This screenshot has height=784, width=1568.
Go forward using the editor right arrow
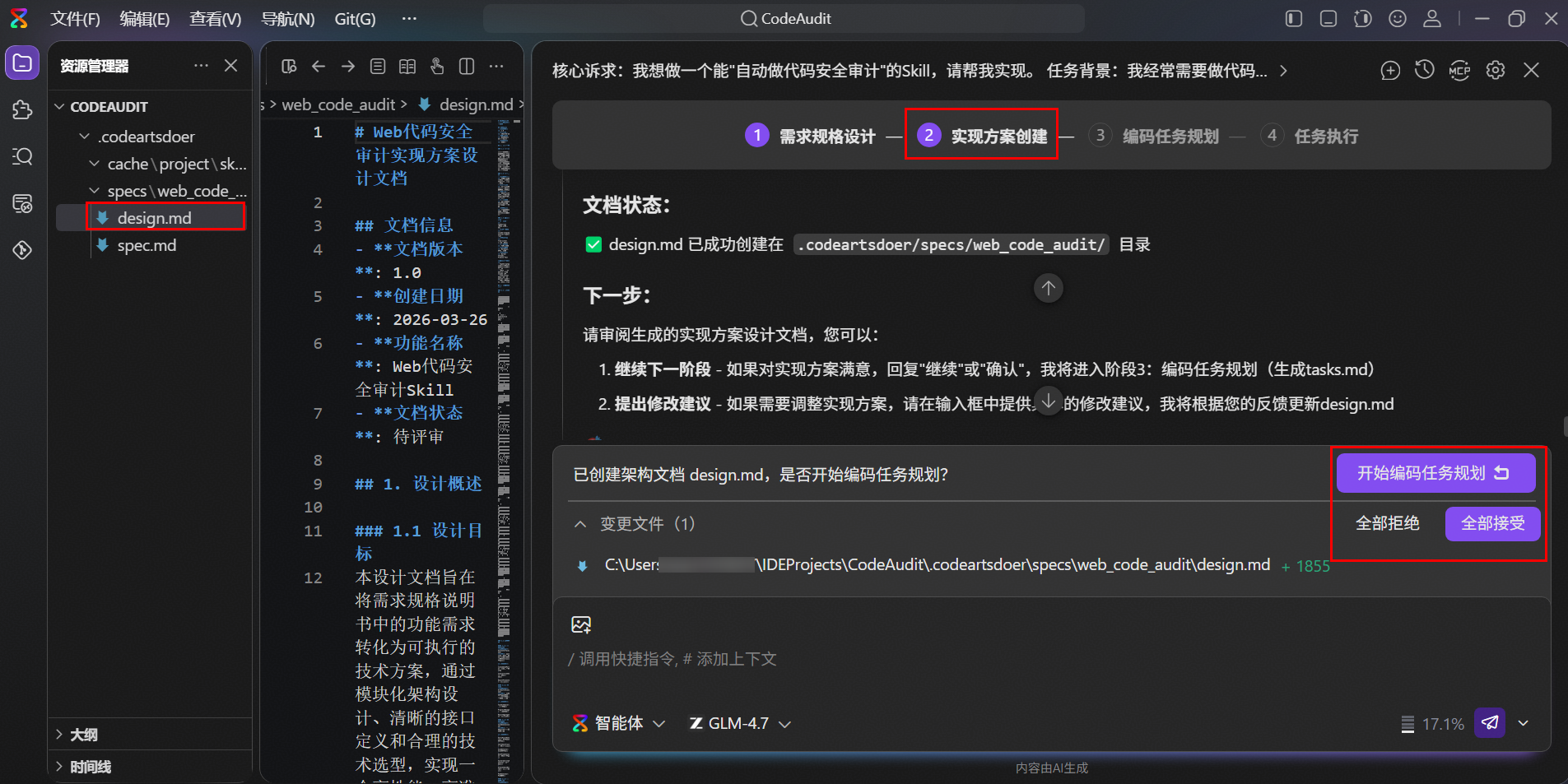348,67
